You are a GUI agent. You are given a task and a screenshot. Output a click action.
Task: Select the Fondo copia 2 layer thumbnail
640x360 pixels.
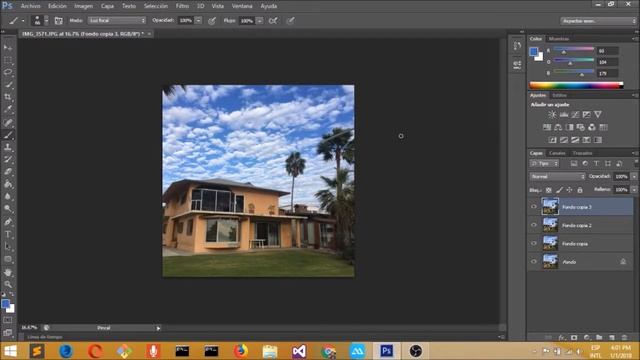pos(550,225)
